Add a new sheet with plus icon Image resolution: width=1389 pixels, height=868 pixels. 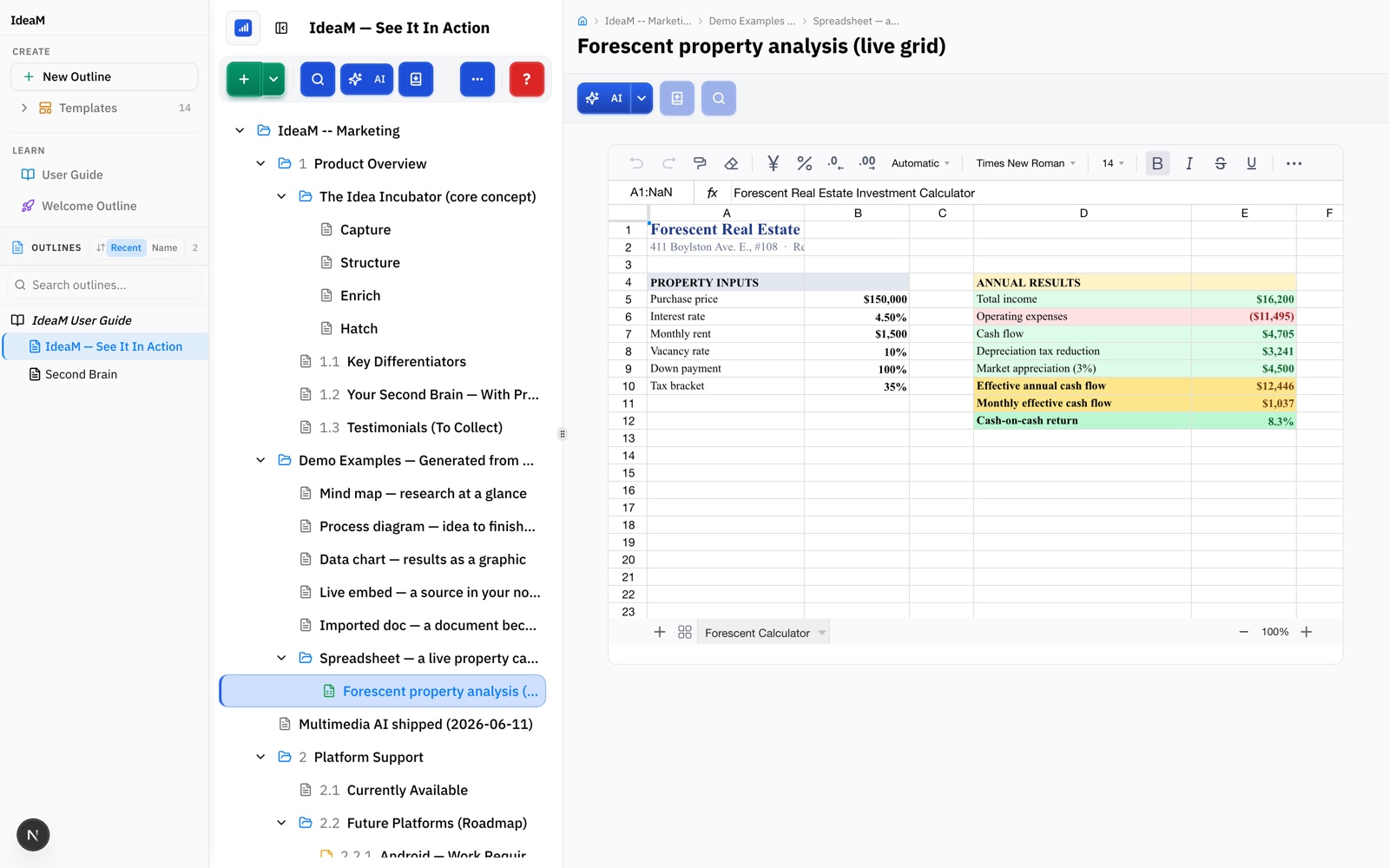pos(660,632)
